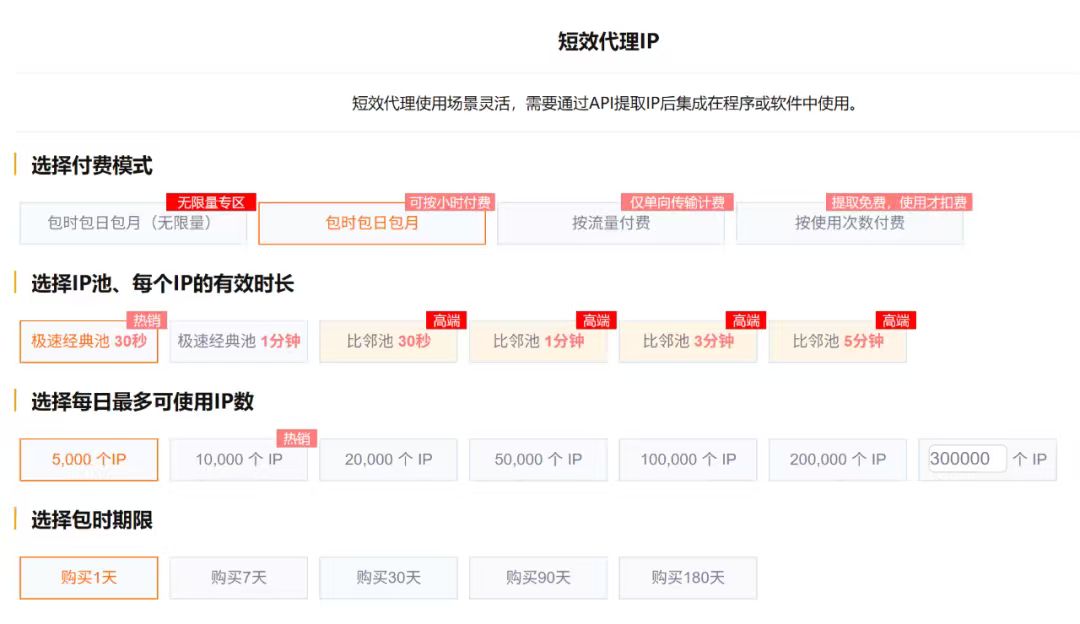This screenshot has width=1080, height=624.
Task: Click the custom IP count input field
Action: 966,459
